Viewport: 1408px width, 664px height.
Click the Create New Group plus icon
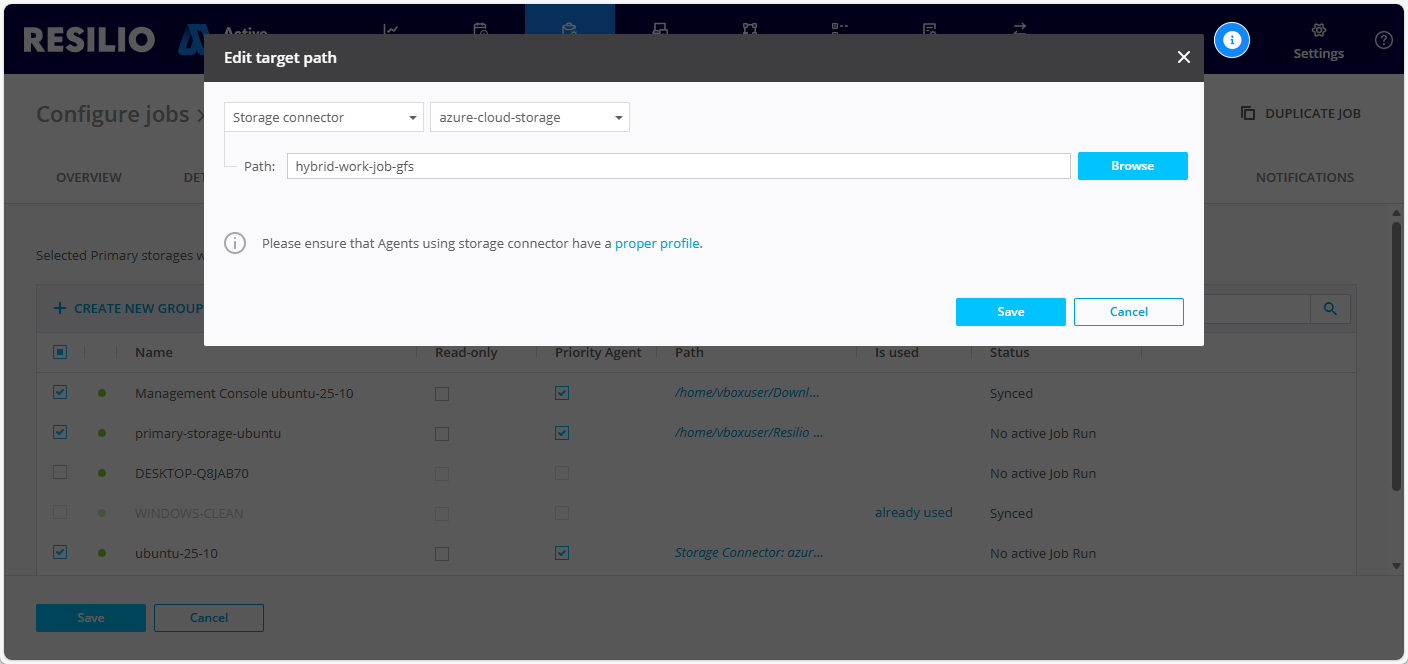60,308
